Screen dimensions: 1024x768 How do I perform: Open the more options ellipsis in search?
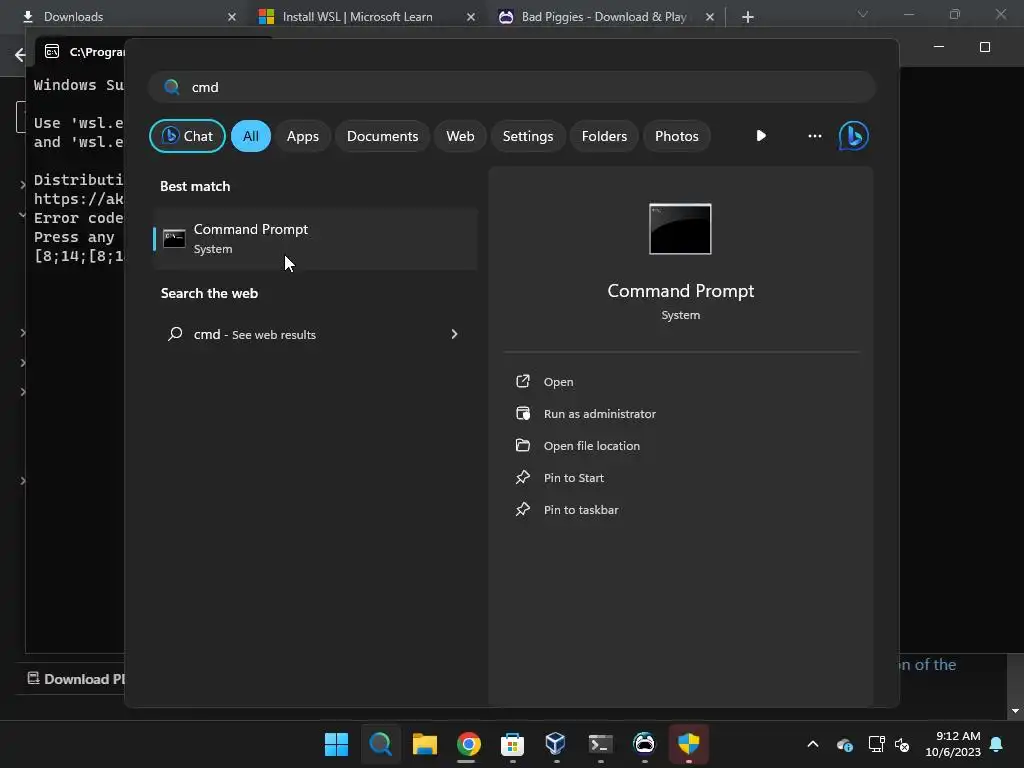[814, 136]
